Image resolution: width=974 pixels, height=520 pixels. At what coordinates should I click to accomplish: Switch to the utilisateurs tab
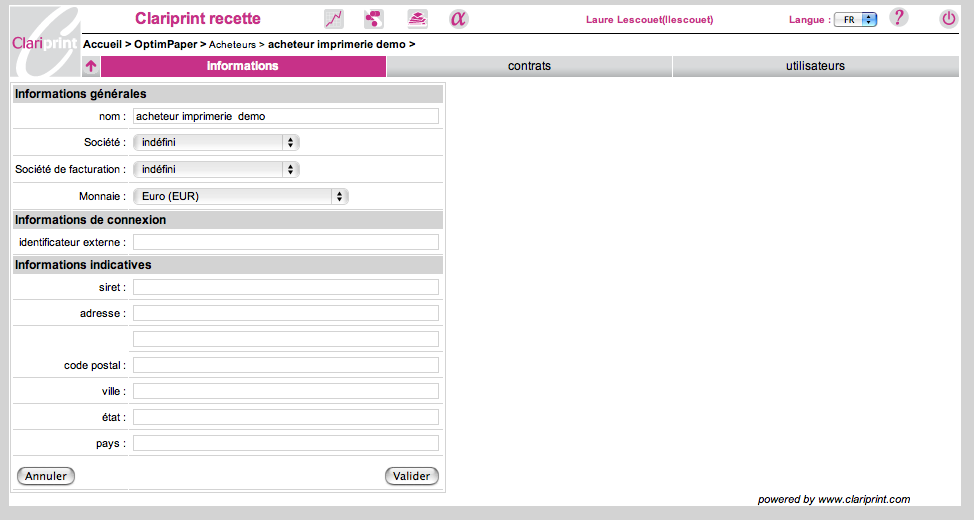[x=815, y=67]
